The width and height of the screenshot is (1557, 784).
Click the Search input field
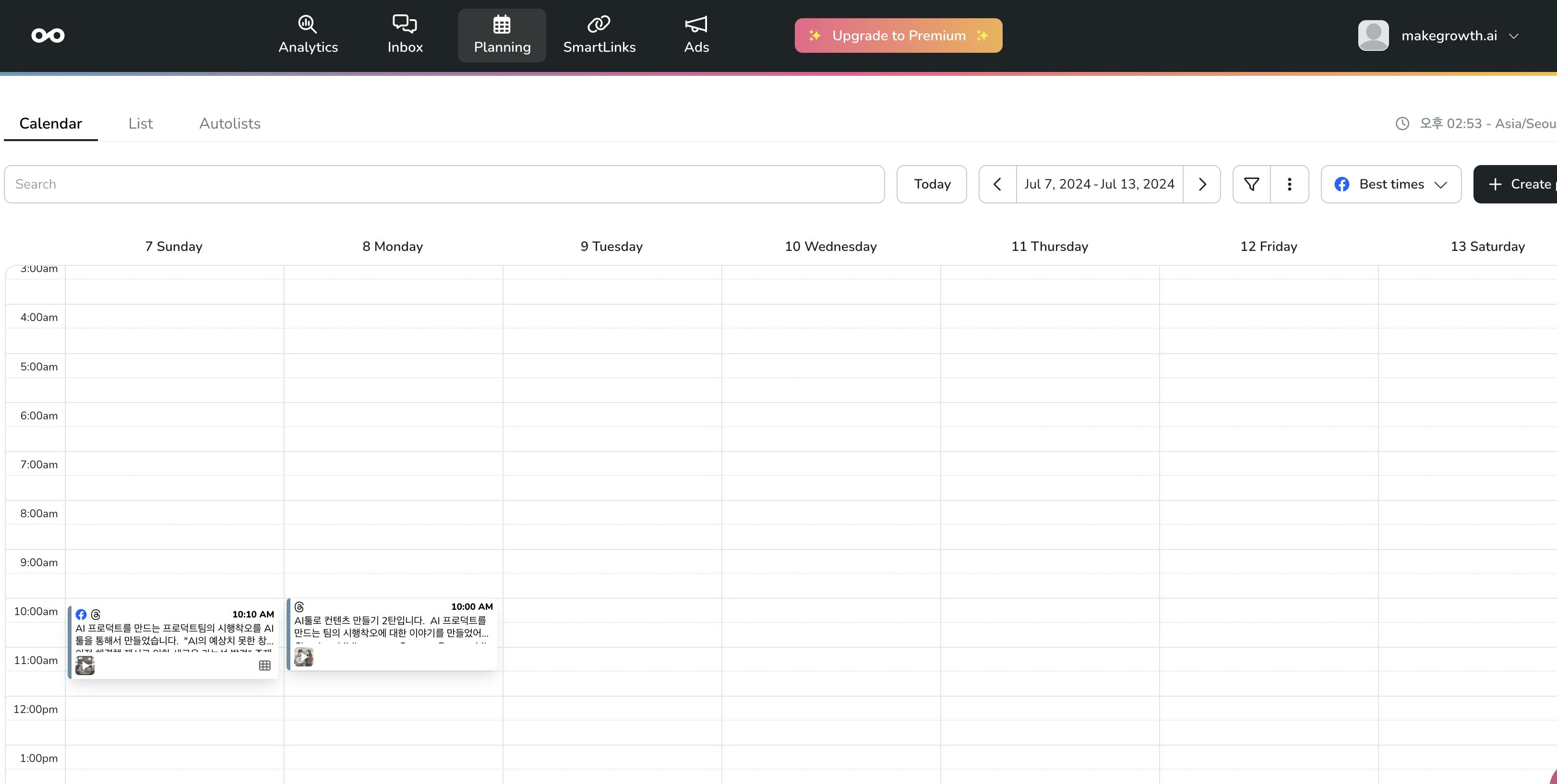pyautogui.click(x=443, y=184)
